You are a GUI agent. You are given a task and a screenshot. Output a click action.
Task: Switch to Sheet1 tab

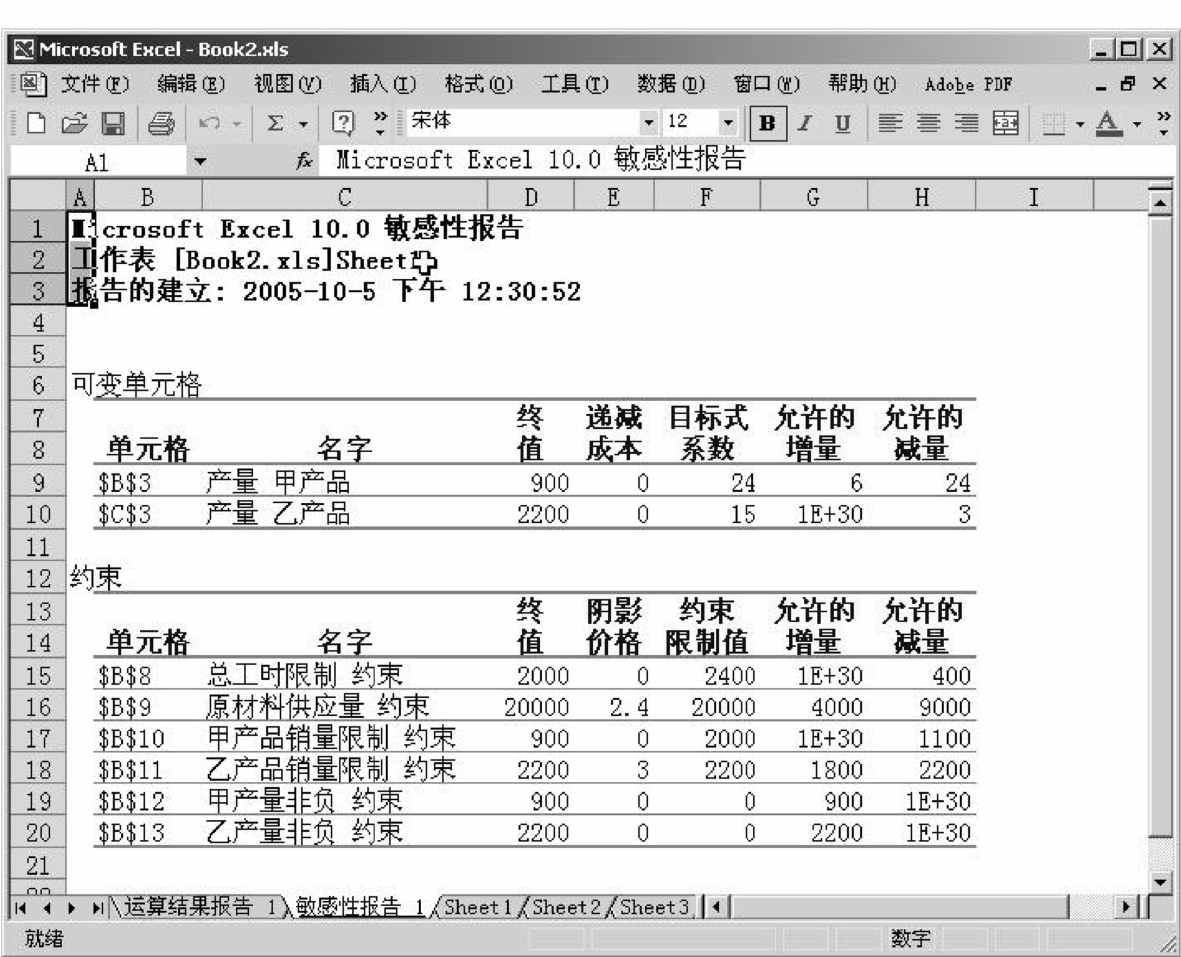pos(478,907)
